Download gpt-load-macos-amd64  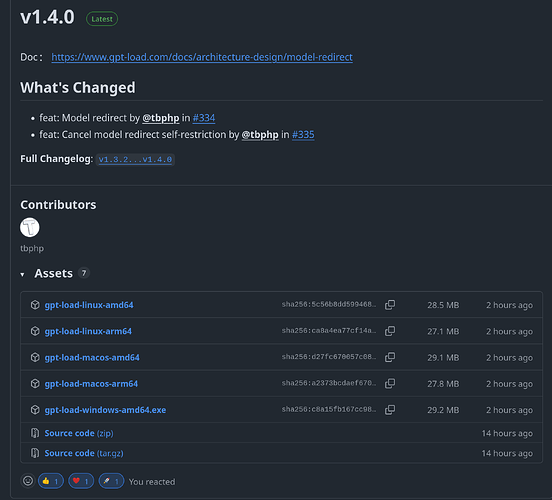pyautogui.click(x=92, y=357)
